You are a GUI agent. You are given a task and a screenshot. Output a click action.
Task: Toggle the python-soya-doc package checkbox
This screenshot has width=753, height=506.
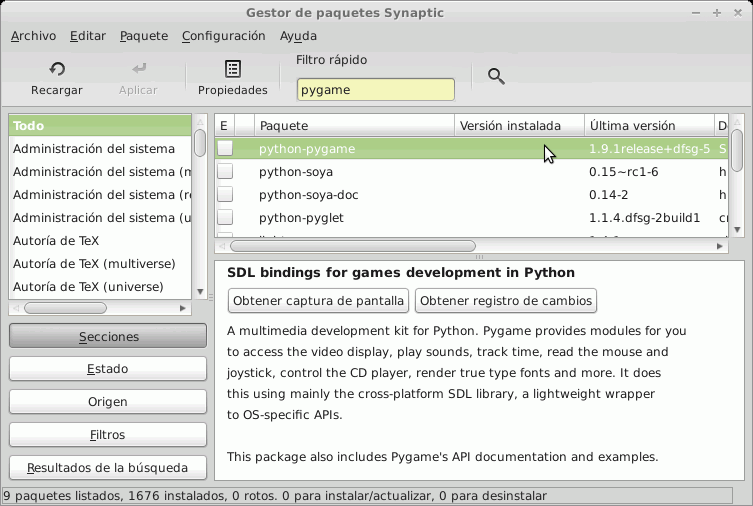pos(225,194)
